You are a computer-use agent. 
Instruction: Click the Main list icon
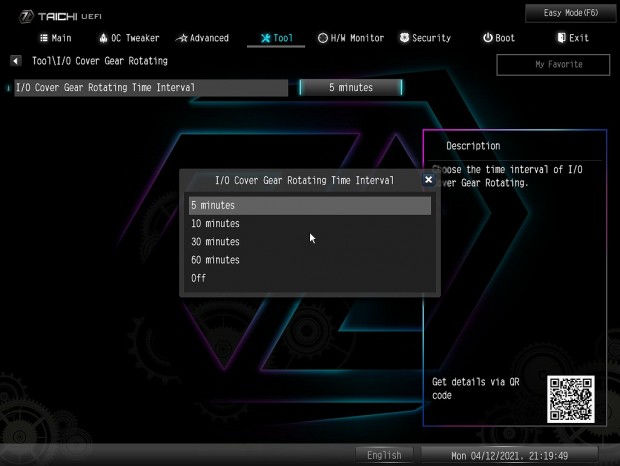pyautogui.click(x=44, y=38)
